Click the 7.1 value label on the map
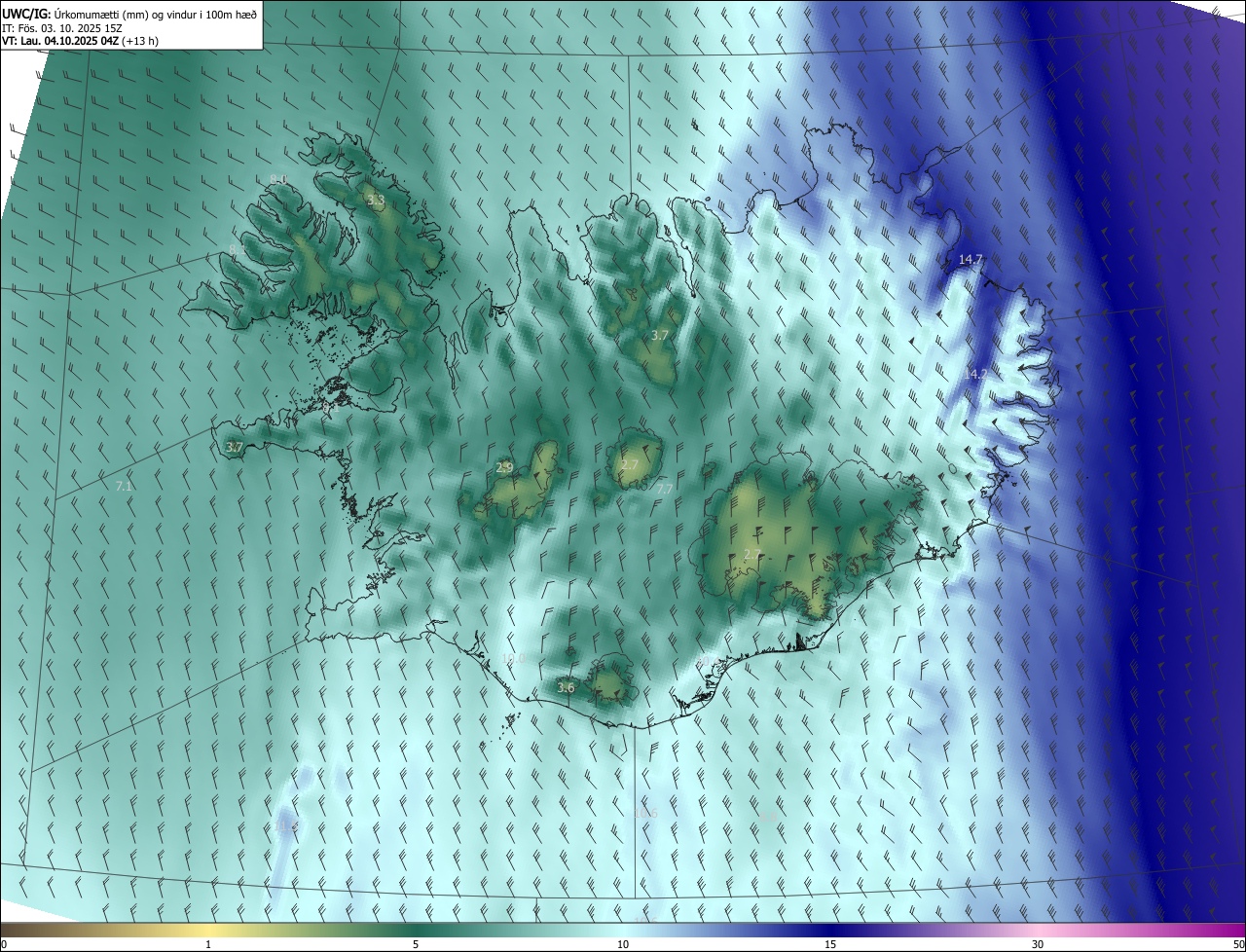 (x=124, y=486)
